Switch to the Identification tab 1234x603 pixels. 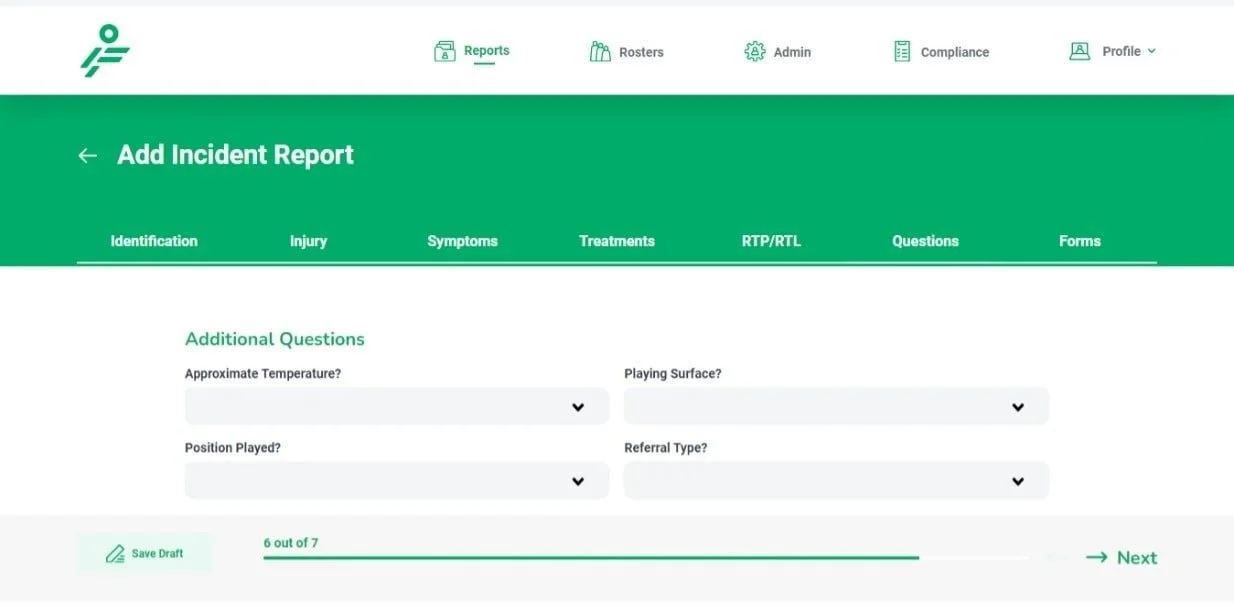[154, 241]
